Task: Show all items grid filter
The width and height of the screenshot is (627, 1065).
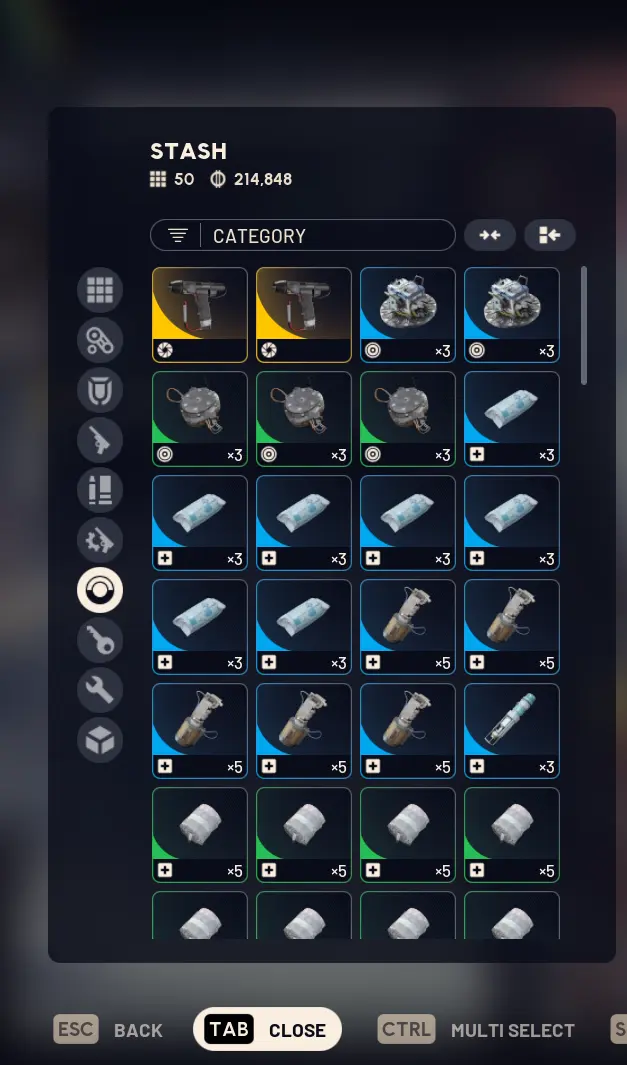Action: (x=100, y=290)
